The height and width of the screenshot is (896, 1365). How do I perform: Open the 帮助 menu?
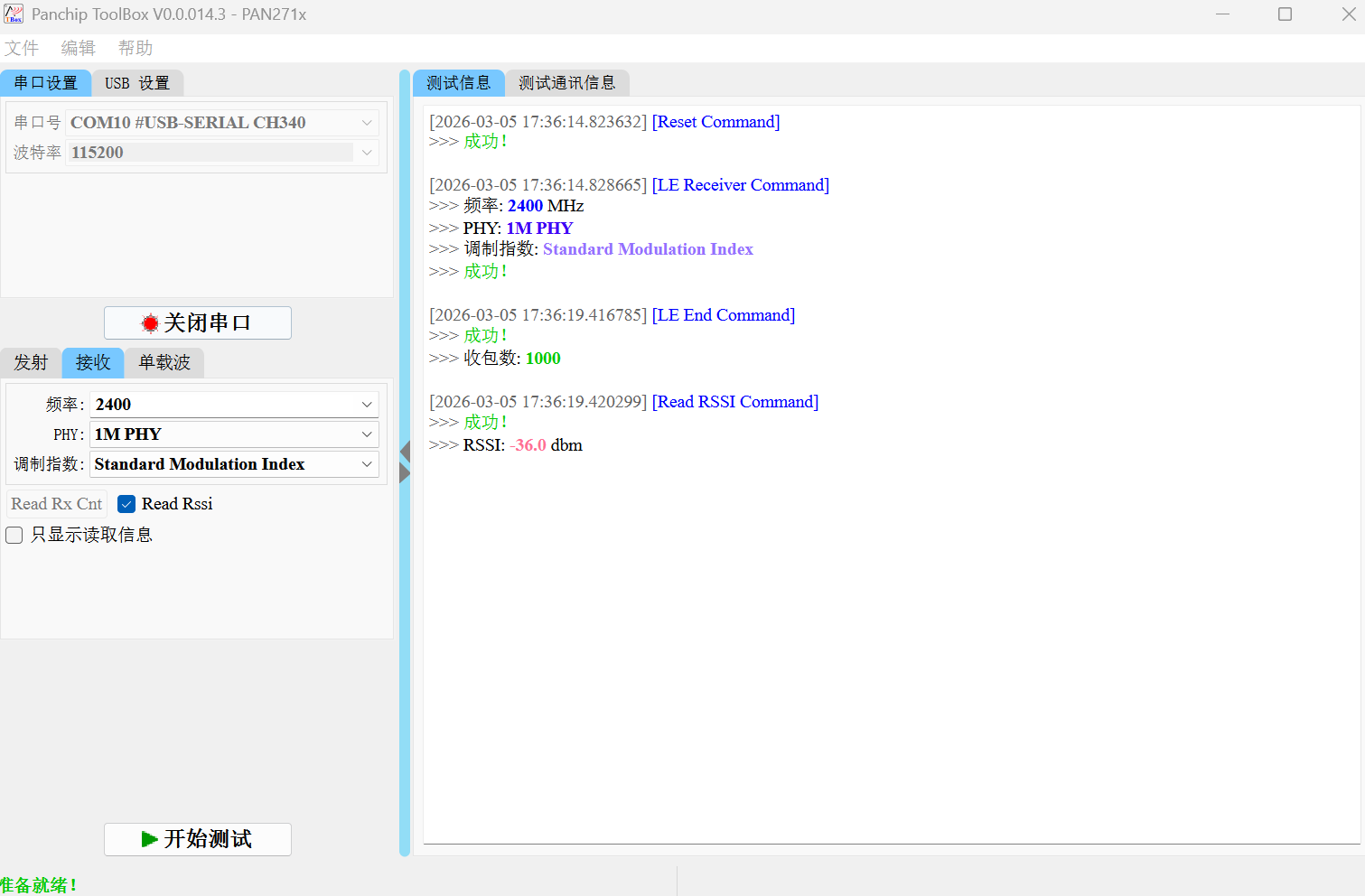pos(136,48)
